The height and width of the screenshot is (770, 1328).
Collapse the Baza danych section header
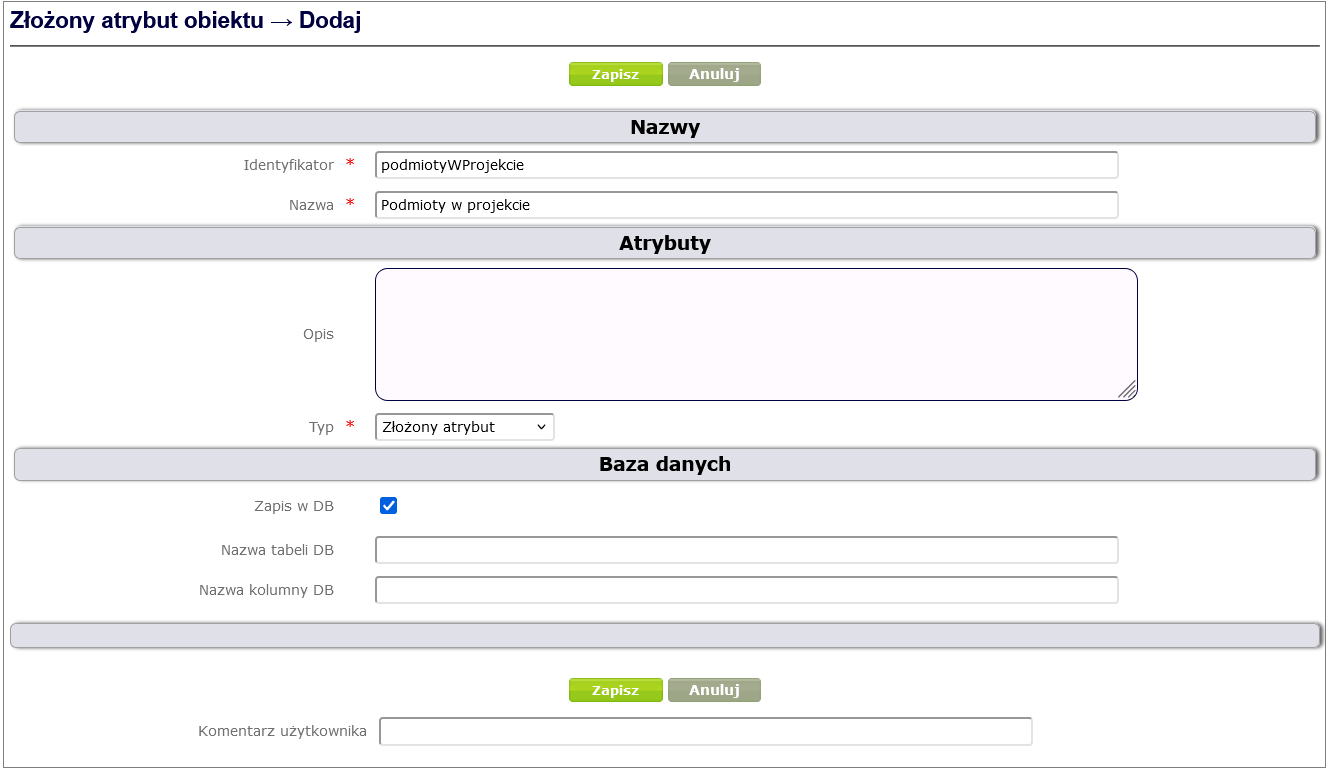664,464
